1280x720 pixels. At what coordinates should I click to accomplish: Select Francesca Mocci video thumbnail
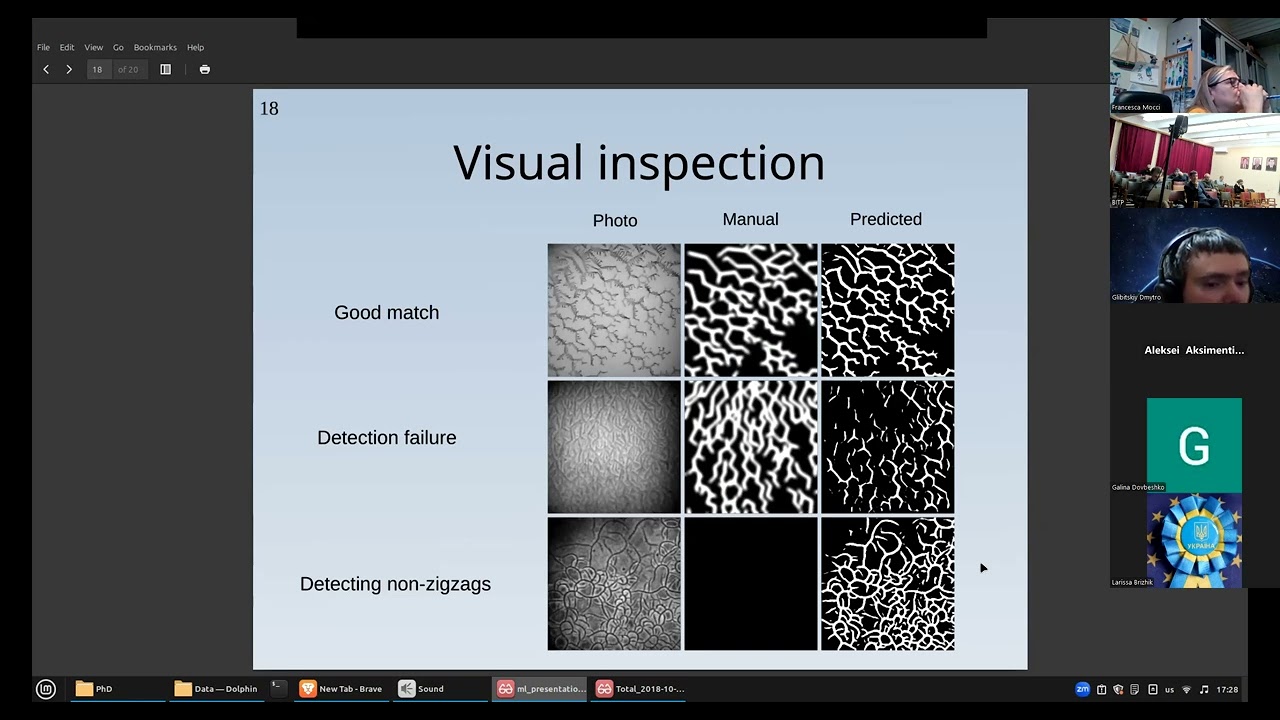click(x=1194, y=65)
